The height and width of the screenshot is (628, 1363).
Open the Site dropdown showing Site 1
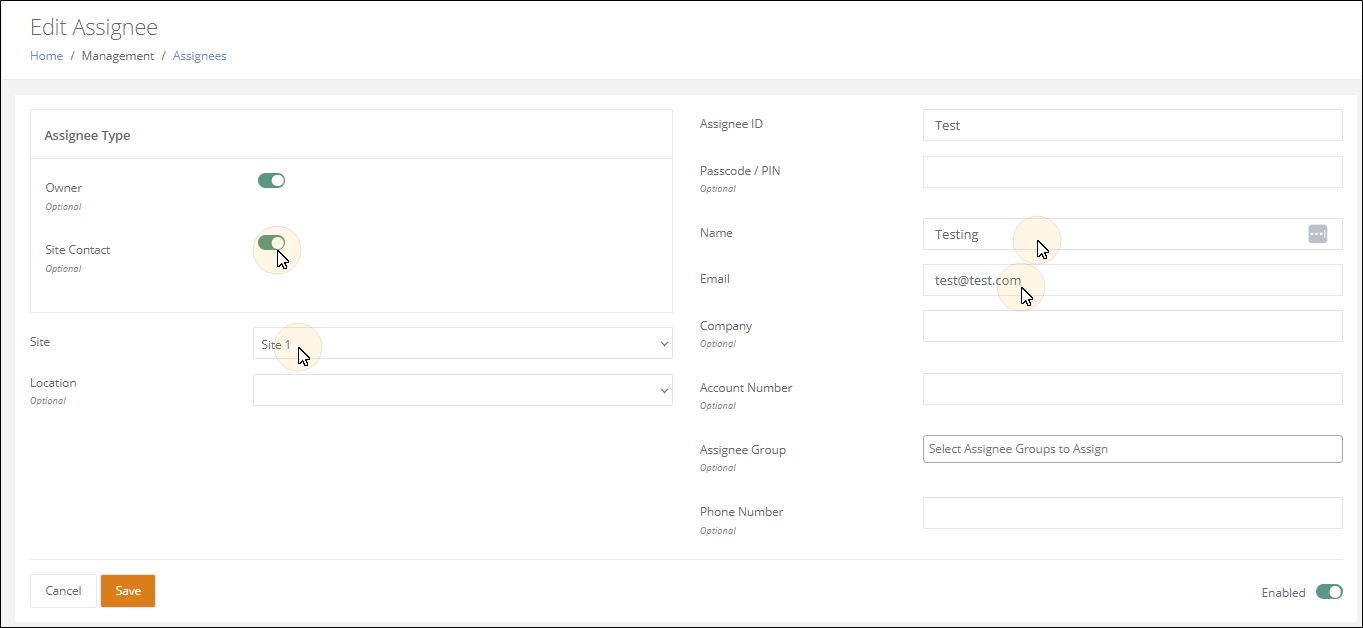pyautogui.click(x=463, y=343)
